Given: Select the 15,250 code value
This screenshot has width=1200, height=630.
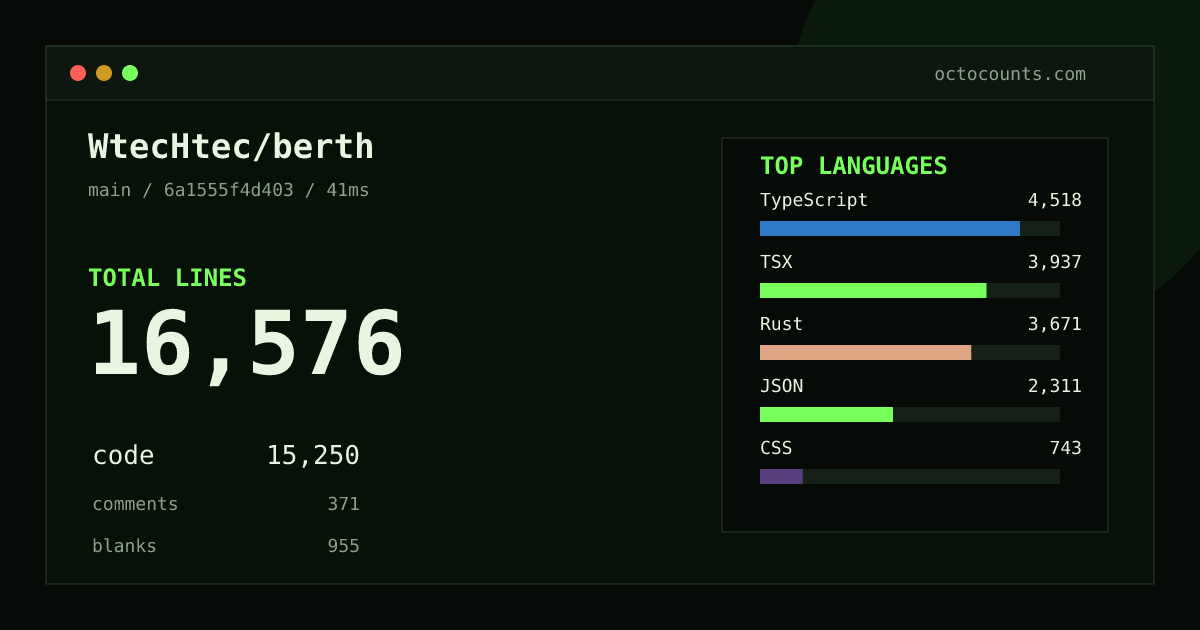Looking at the screenshot, I should (313, 456).
